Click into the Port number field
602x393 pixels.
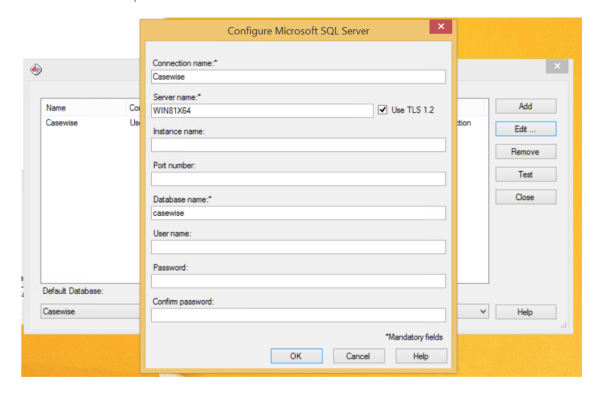298,179
